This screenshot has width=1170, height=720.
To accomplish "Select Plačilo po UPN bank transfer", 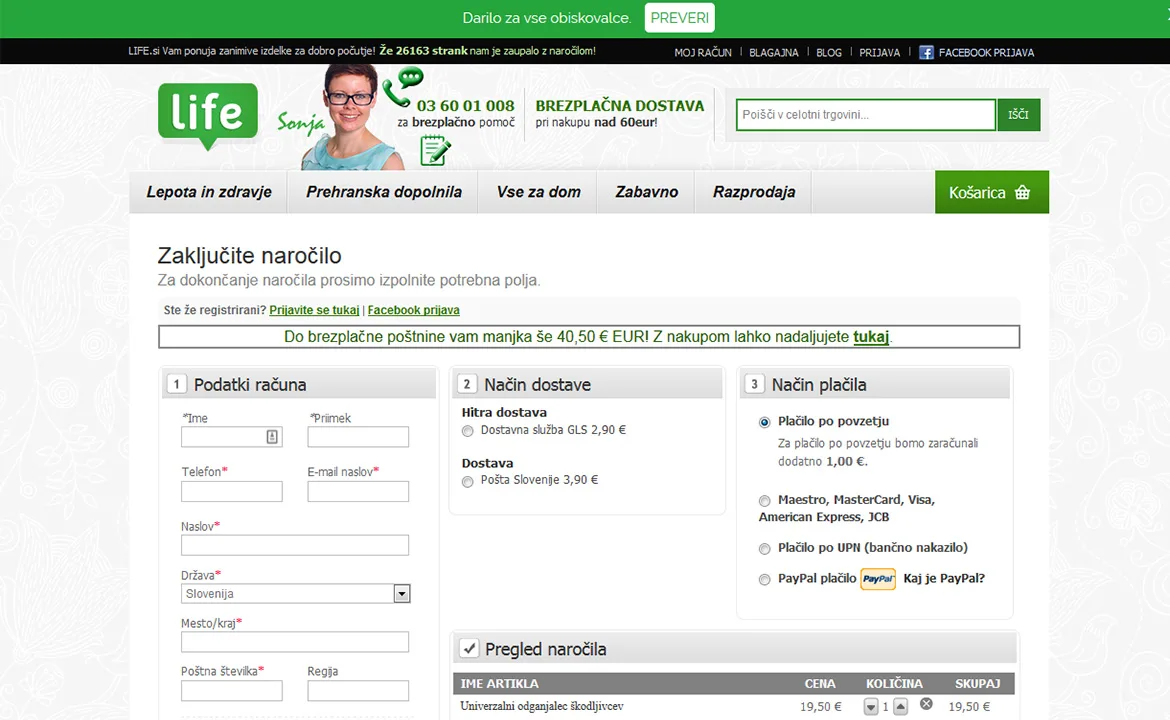I will click(764, 549).
